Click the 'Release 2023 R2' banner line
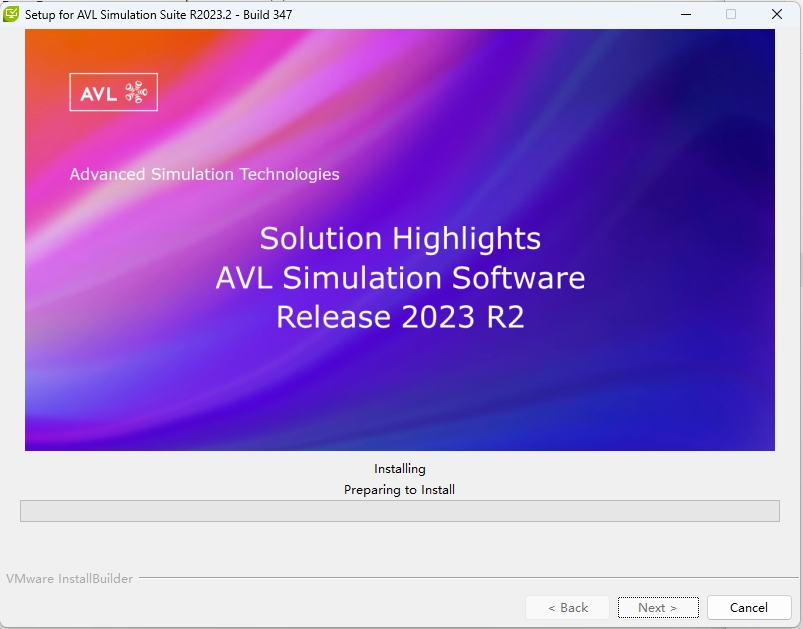 pos(401,318)
